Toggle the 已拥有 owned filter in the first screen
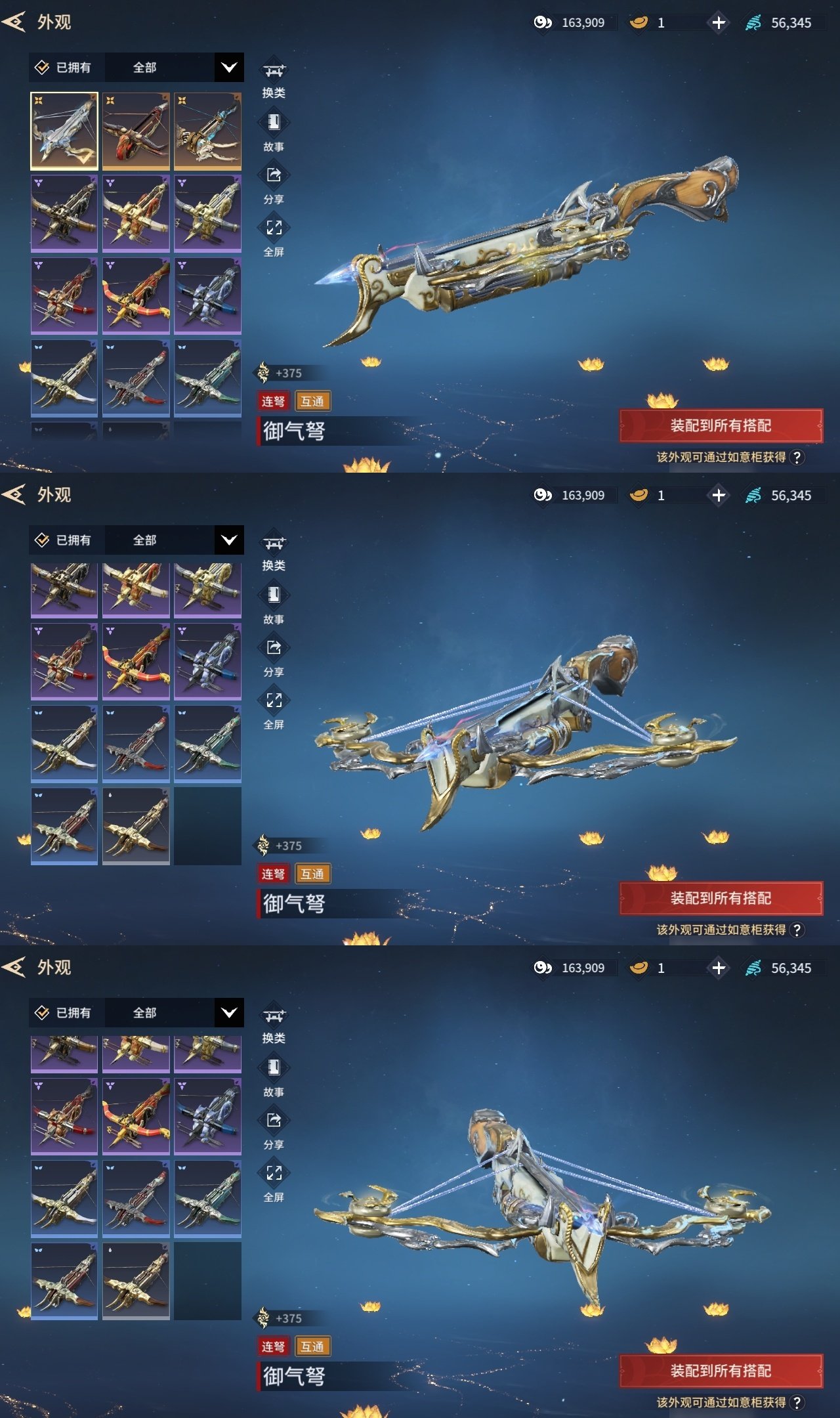This screenshot has width=840, height=1418. click(x=64, y=68)
